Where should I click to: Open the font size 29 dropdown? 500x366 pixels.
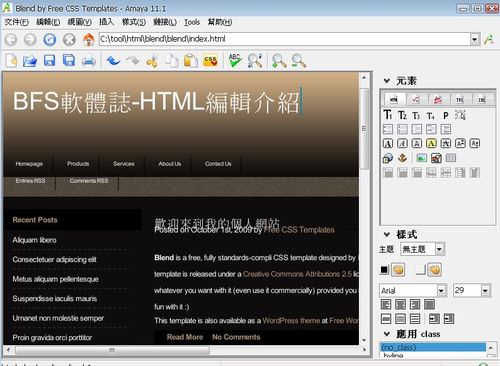485,291
